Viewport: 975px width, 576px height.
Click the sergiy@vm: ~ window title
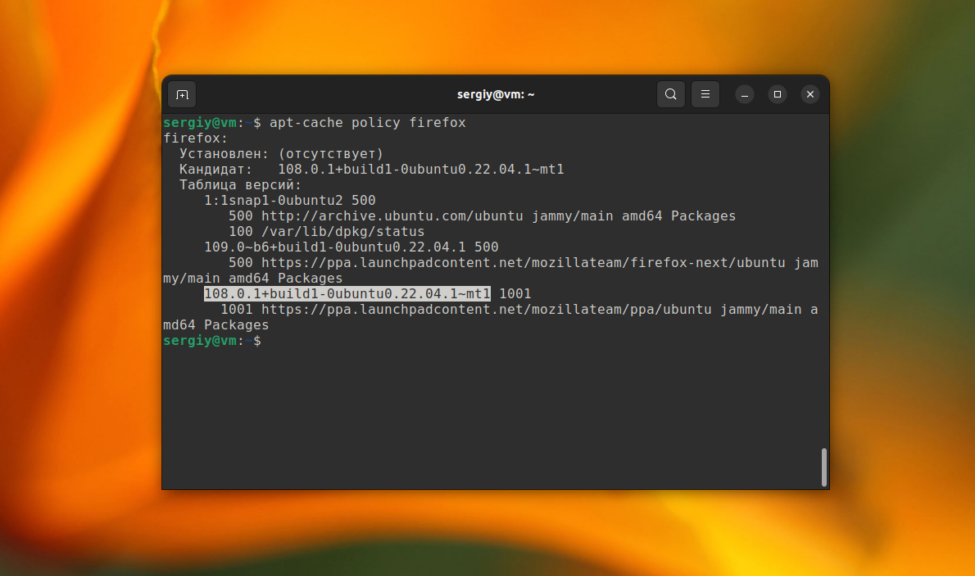496,95
